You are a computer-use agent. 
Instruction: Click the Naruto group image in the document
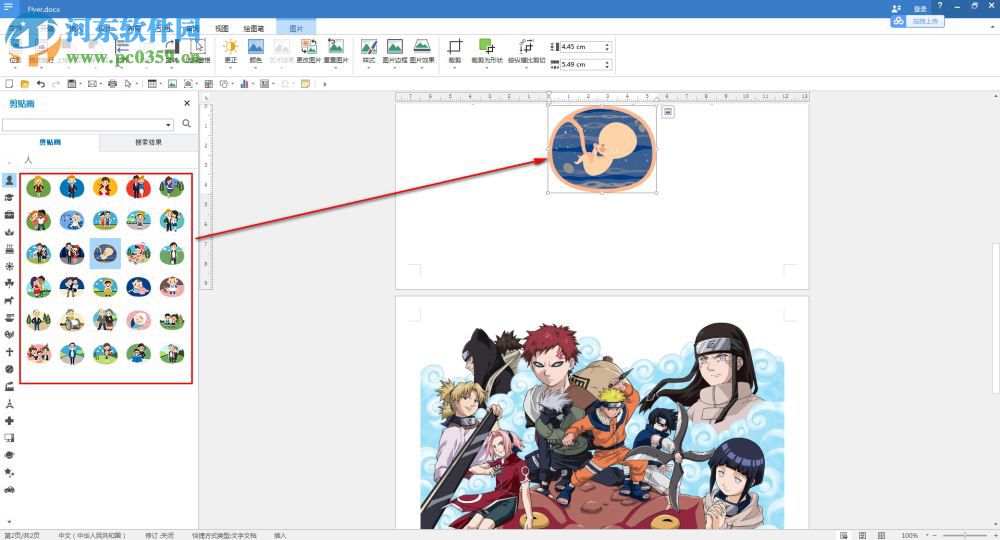coord(601,425)
